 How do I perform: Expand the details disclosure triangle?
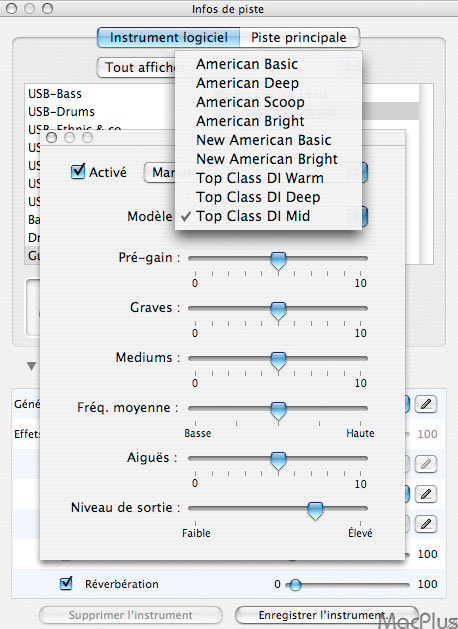click(31, 366)
